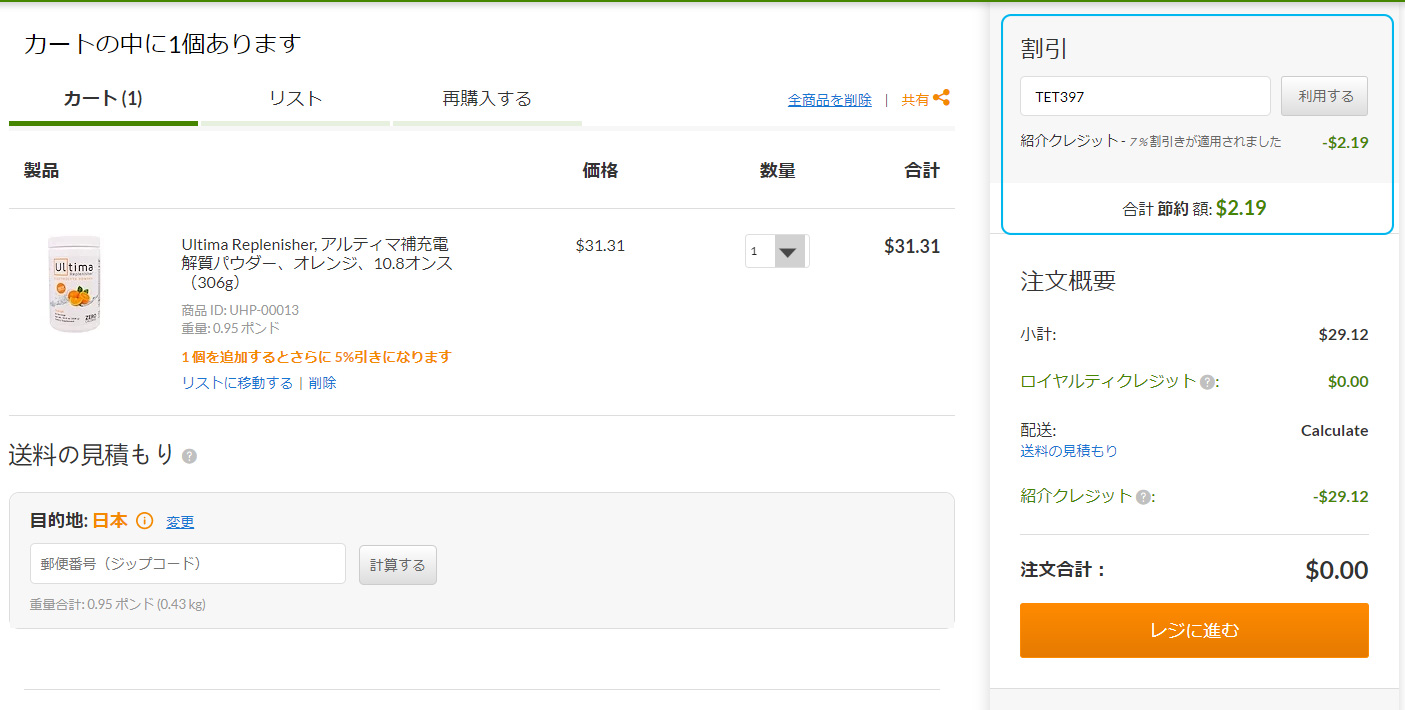Open the help icon beside 送料の見積もり heading
The height and width of the screenshot is (710, 1405).
click(x=190, y=456)
